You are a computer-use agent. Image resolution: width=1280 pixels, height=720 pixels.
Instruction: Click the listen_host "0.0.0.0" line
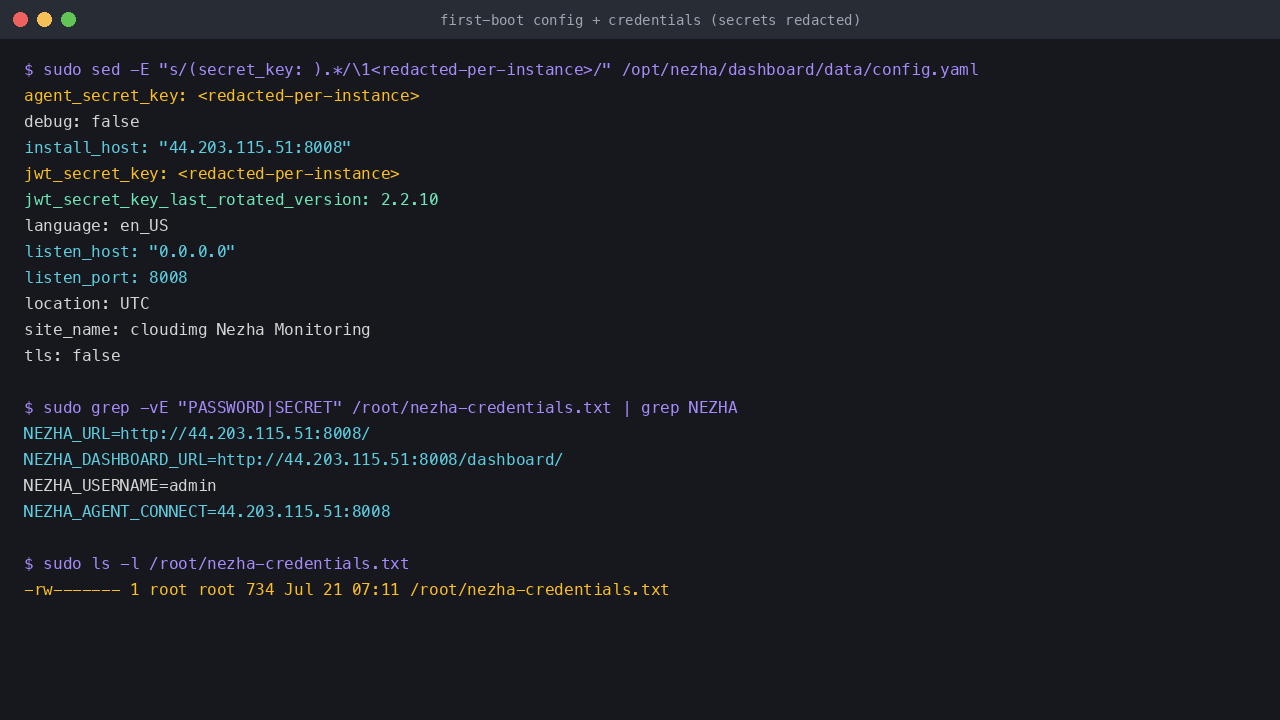(130, 252)
